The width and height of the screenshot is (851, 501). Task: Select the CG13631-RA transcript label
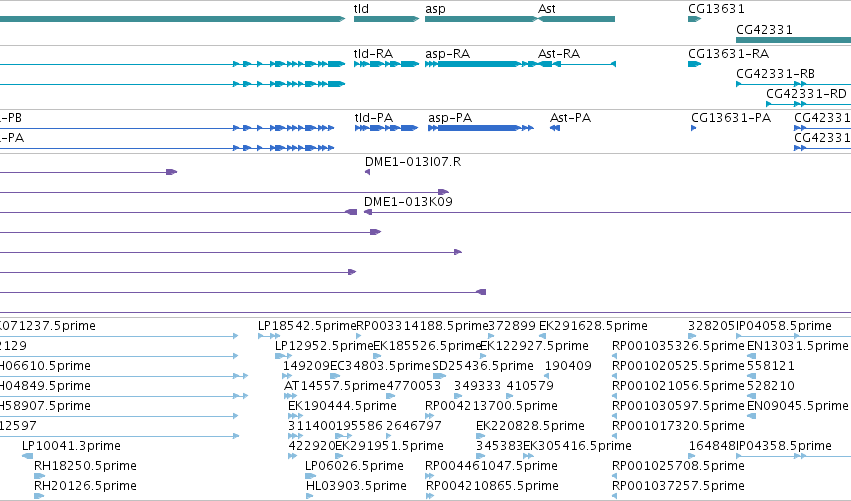(729, 53)
